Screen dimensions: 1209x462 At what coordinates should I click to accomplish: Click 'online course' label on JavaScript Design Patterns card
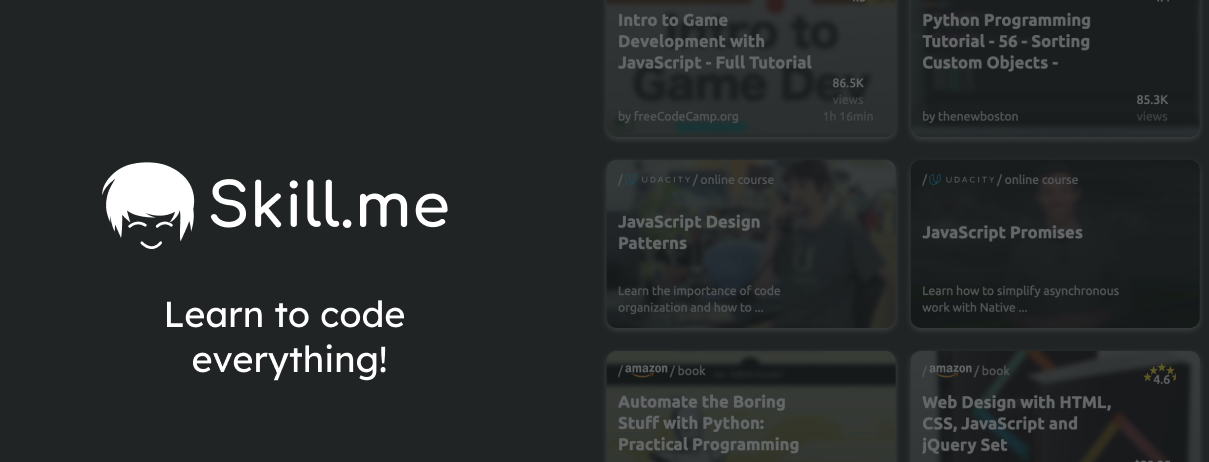tap(737, 180)
